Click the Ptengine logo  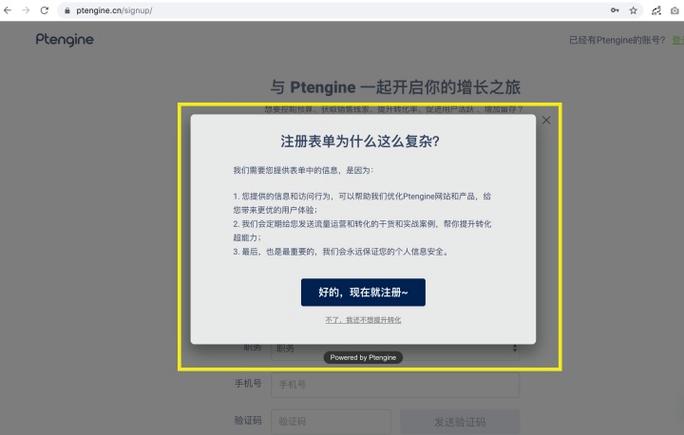pyautogui.click(x=65, y=40)
